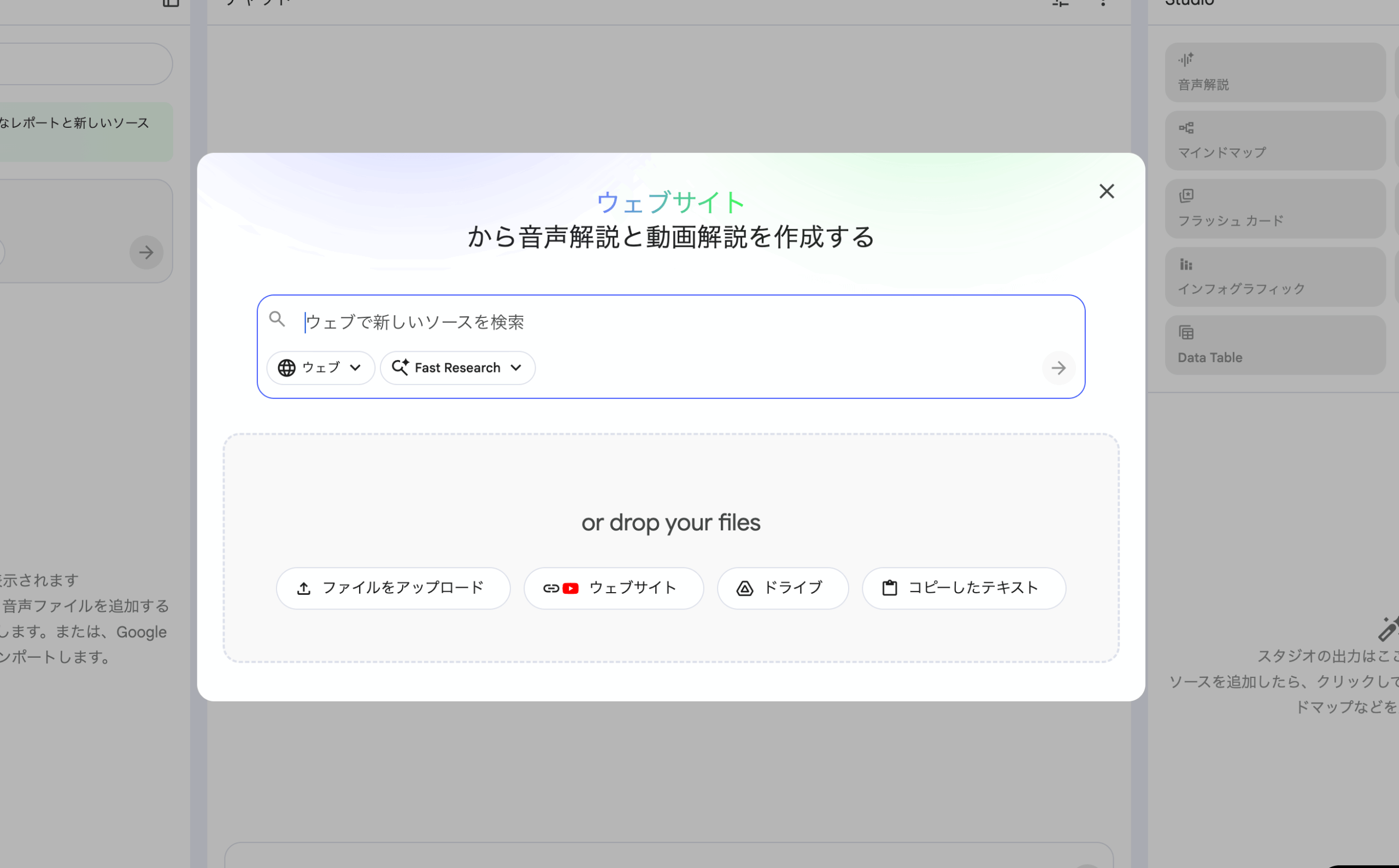Close the ウェブサイト dialog
1399x868 pixels.
pyautogui.click(x=1107, y=191)
